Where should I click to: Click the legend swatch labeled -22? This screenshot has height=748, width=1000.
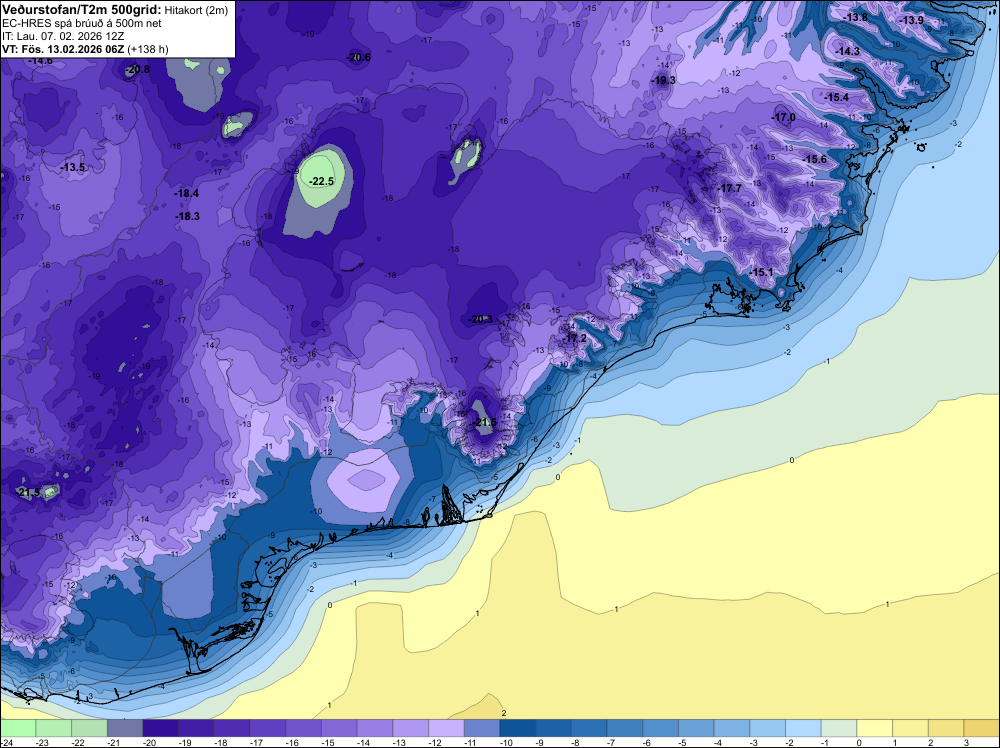89,728
